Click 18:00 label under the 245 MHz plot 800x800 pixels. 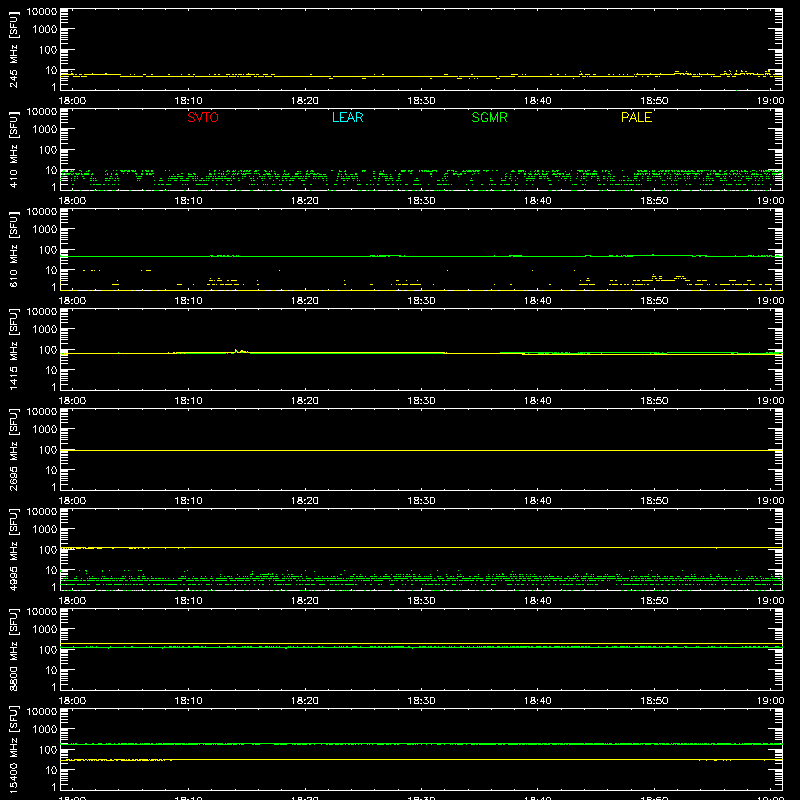72,101
